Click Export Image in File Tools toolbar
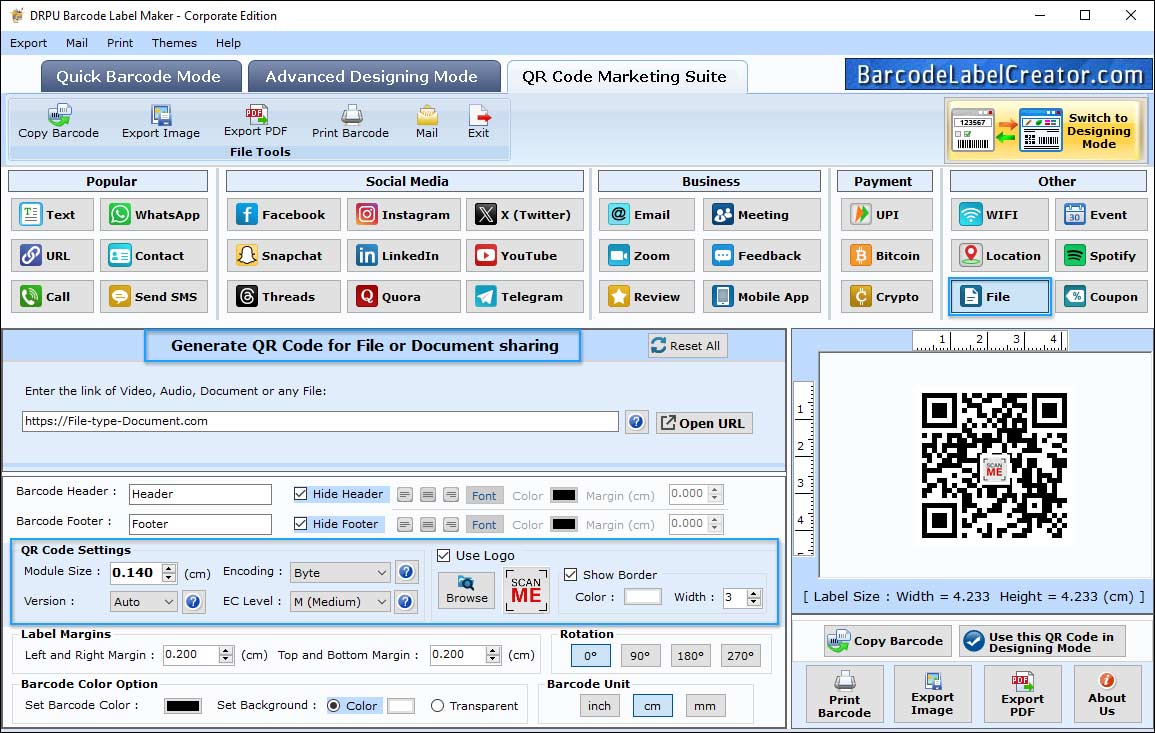Viewport: 1155px width, 733px height. (161, 122)
